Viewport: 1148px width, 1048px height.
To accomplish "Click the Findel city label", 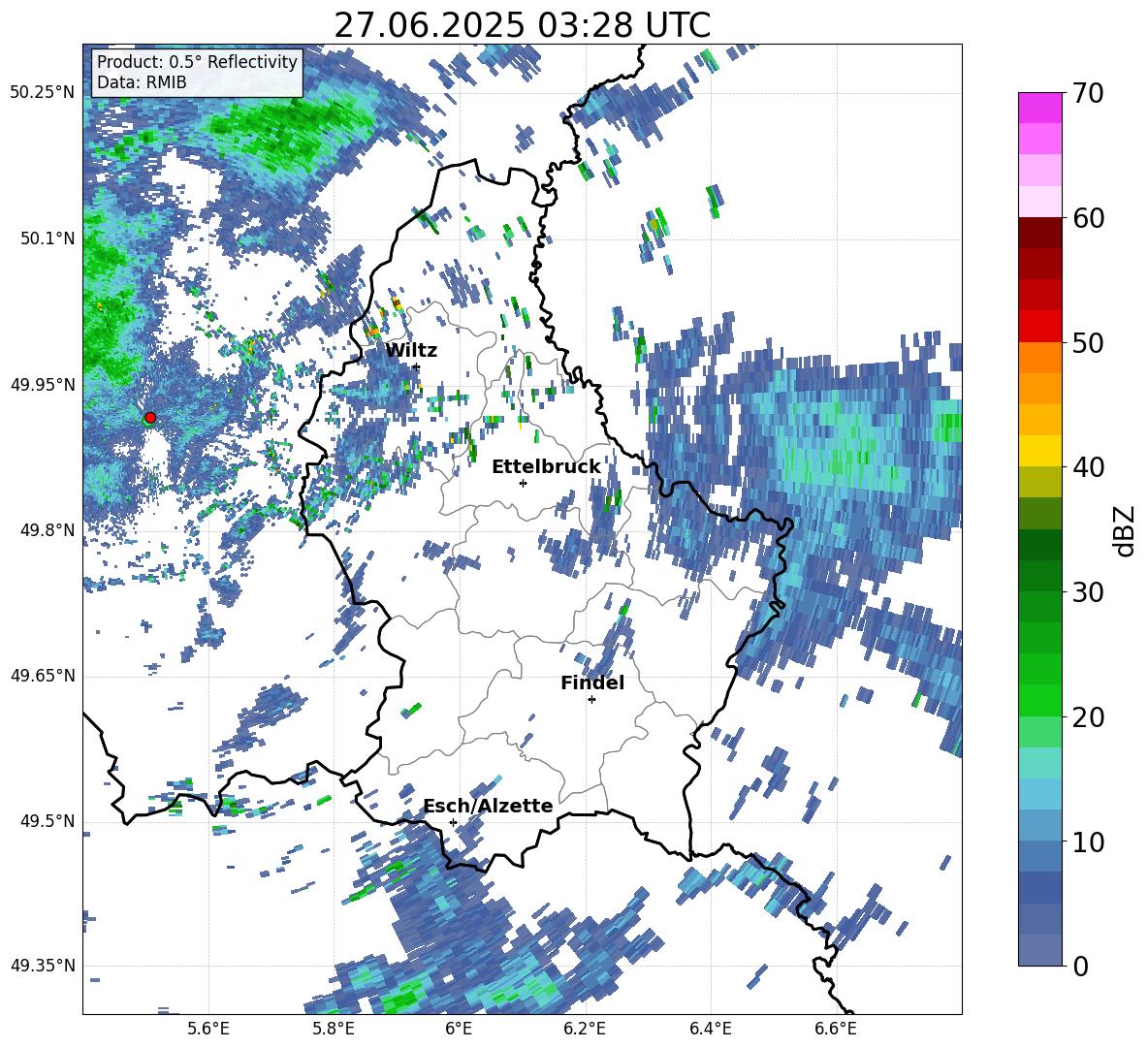I will tap(592, 683).
